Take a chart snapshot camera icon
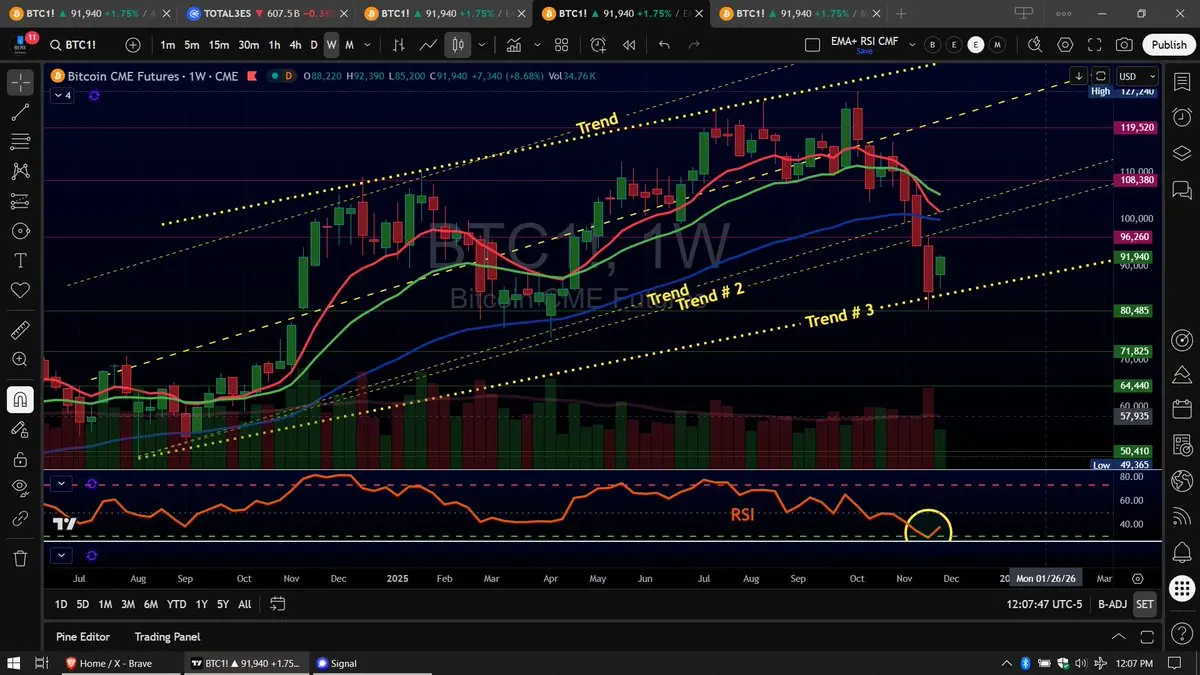The height and width of the screenshot is (675, 1200). pyautogui.click(x=1125, y=45)
